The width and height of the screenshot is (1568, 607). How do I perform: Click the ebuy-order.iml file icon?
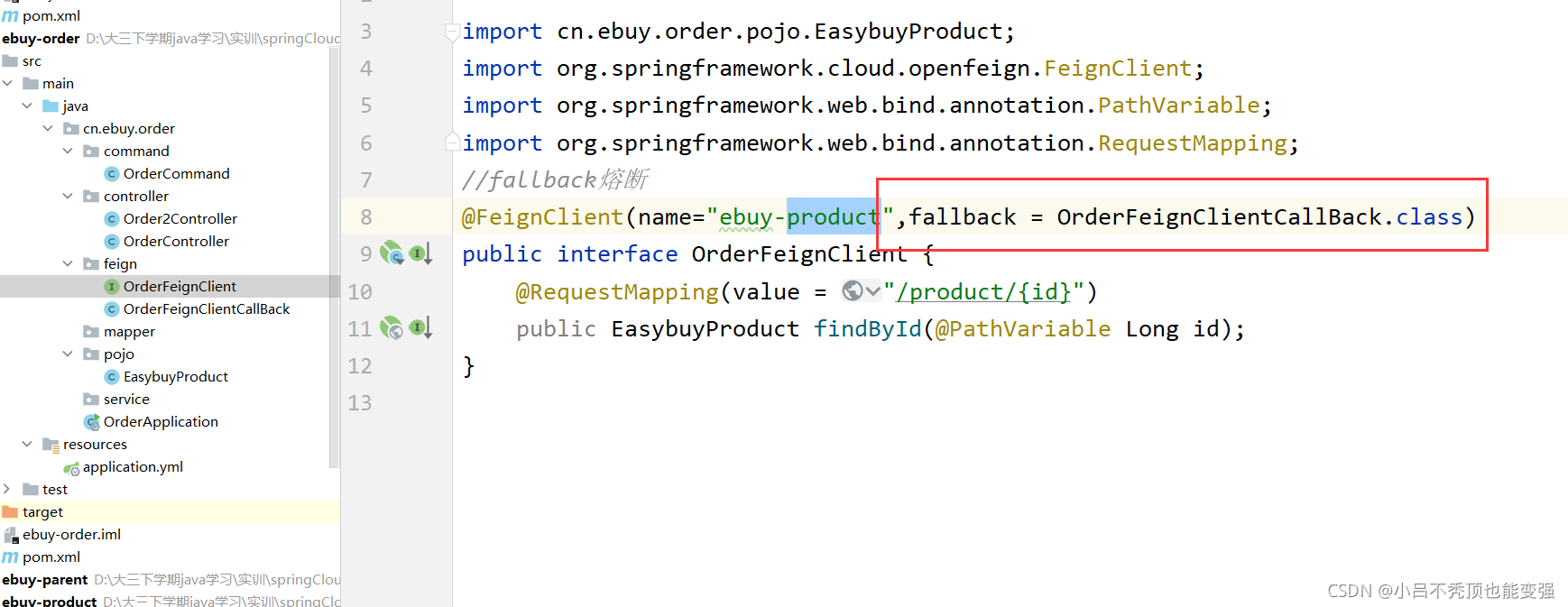click(11, 535)
